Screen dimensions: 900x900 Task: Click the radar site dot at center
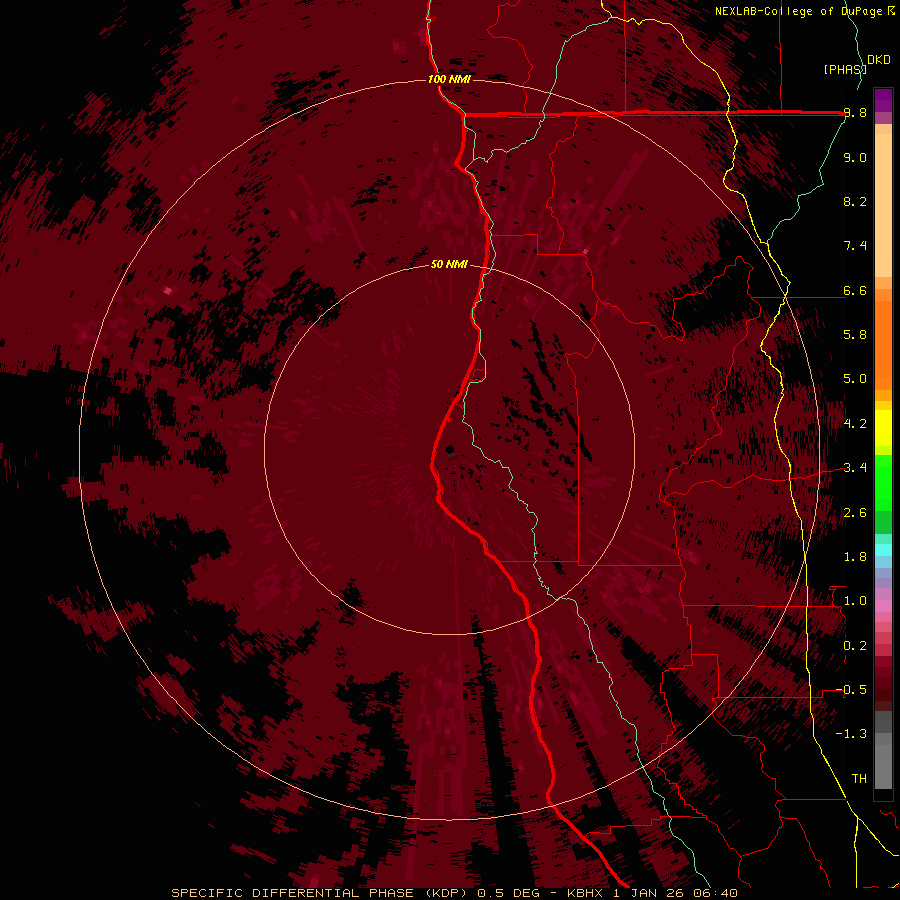coord(450,449)
